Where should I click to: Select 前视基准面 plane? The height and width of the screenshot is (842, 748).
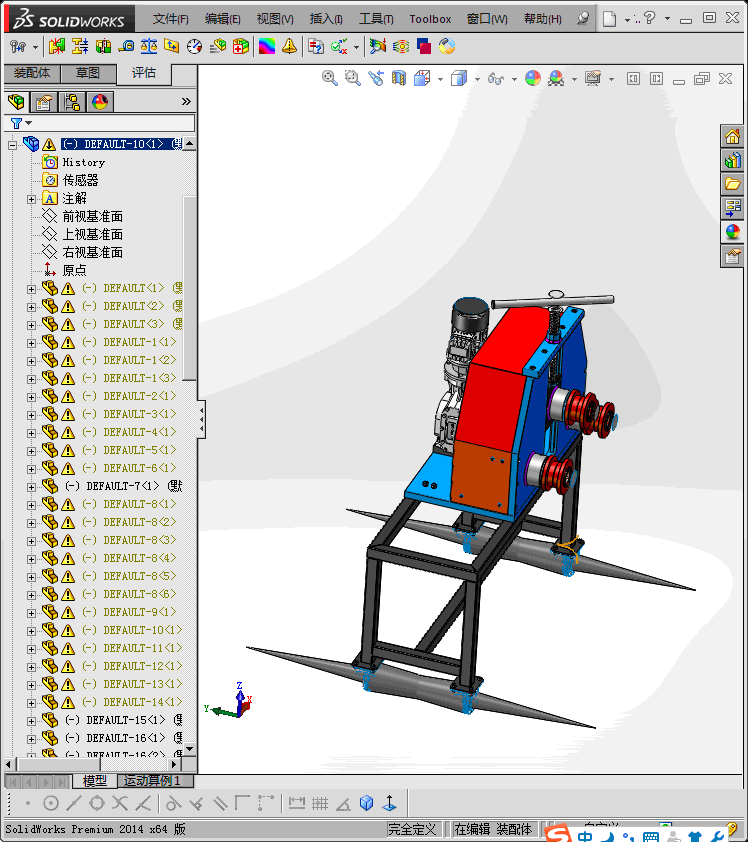click(x=93, y=216)
